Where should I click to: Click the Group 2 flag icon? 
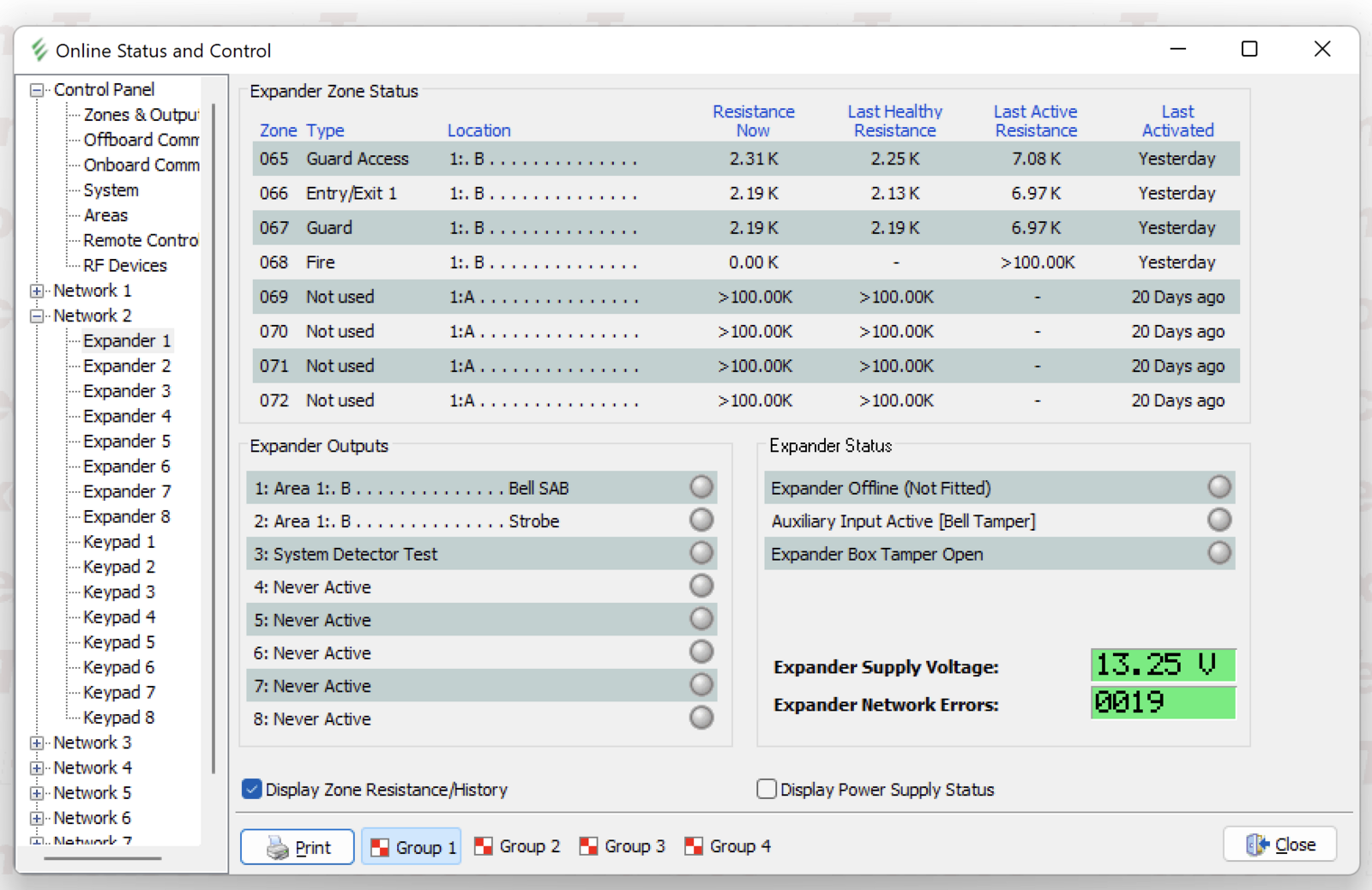(484, 846)
